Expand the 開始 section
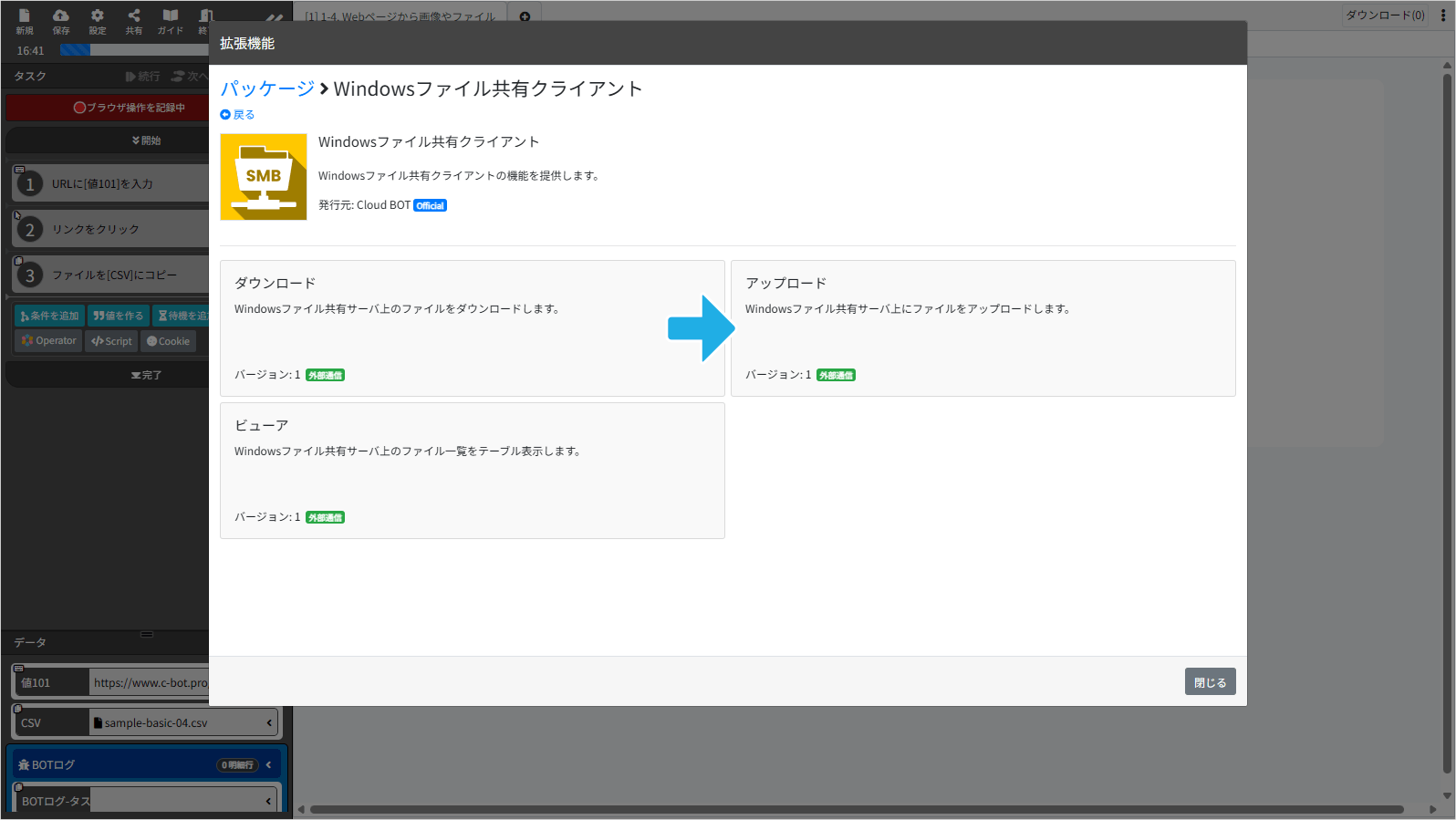This screenshot has height=820, width=1456. (x=108, y=140)
